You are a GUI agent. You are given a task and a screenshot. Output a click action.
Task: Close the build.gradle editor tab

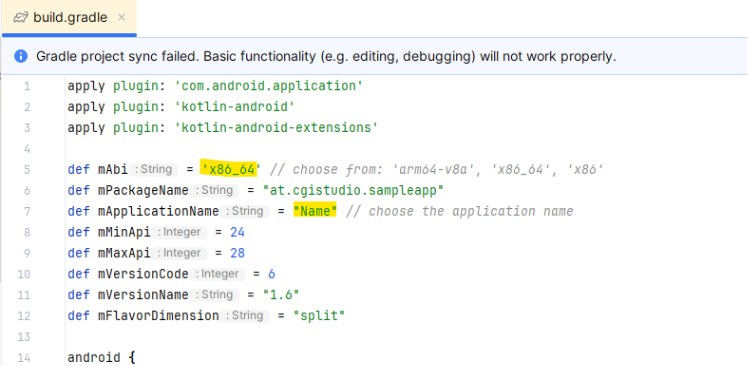point(121,18)
